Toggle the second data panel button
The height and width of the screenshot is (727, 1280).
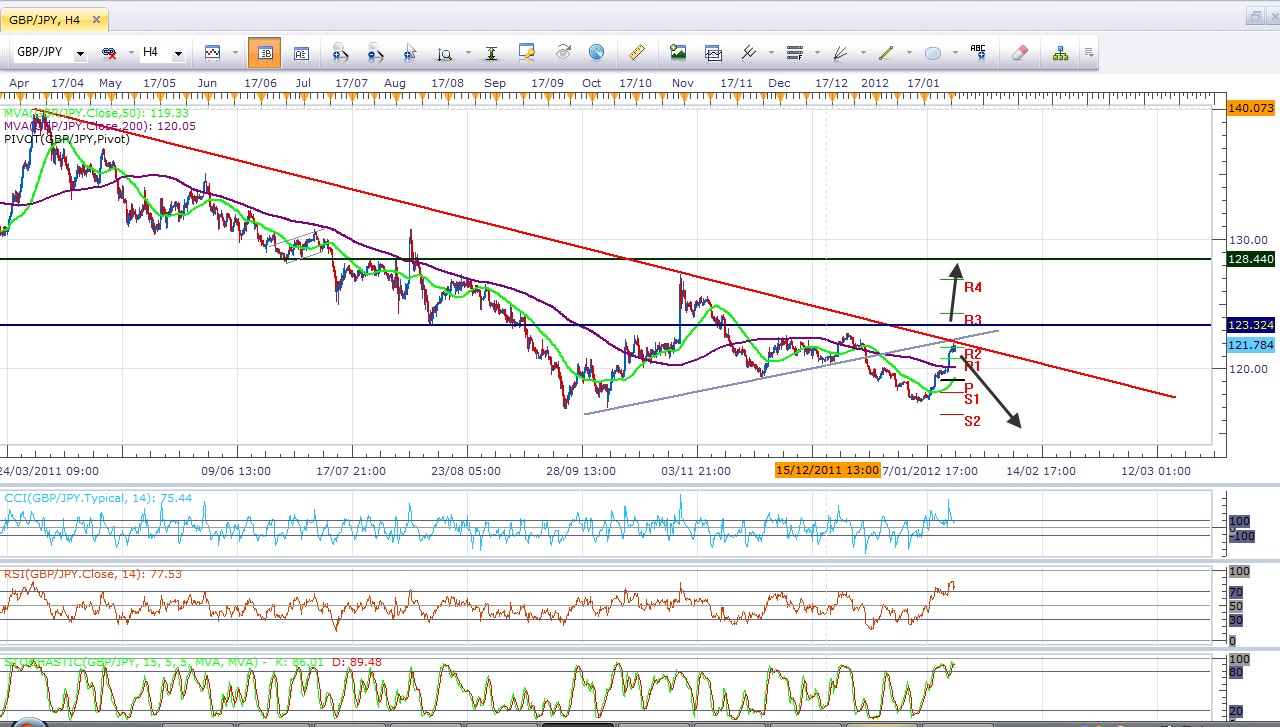tap(301, 53)
